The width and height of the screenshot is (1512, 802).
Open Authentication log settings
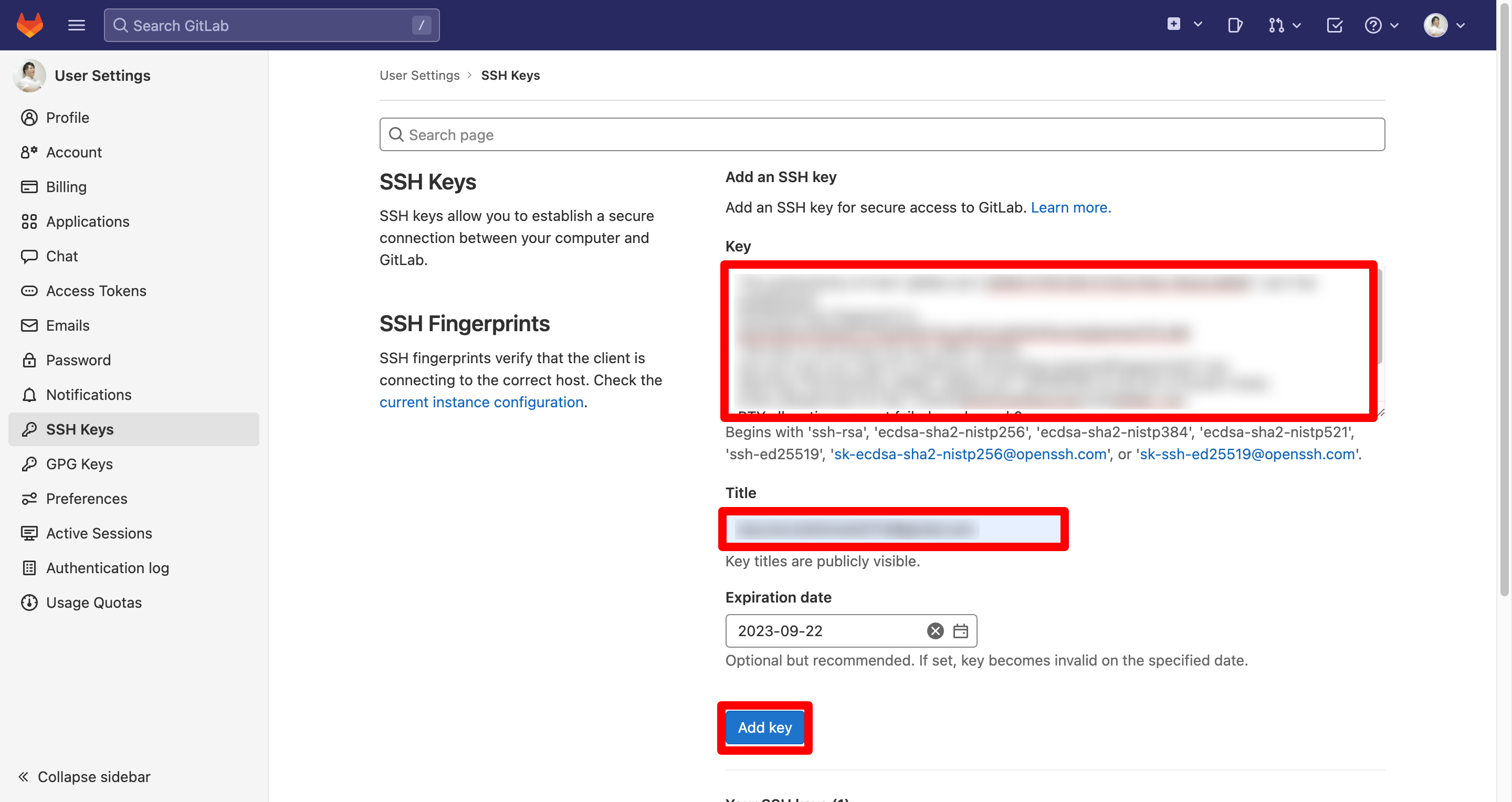pos(107,567)
